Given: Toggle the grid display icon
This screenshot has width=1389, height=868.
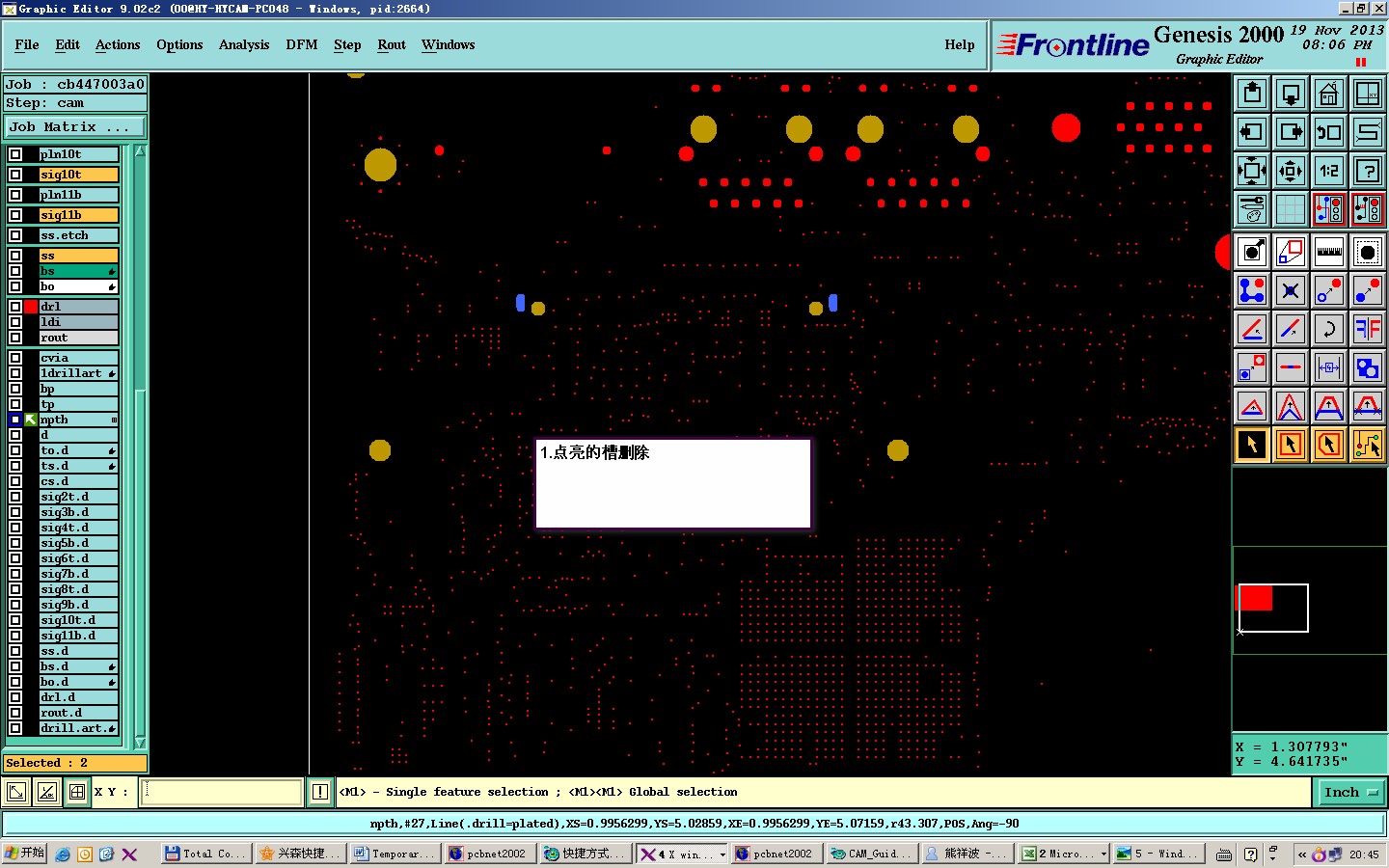Looking at the screenshot, I should pyautogui.click(x=1291, y=209).
